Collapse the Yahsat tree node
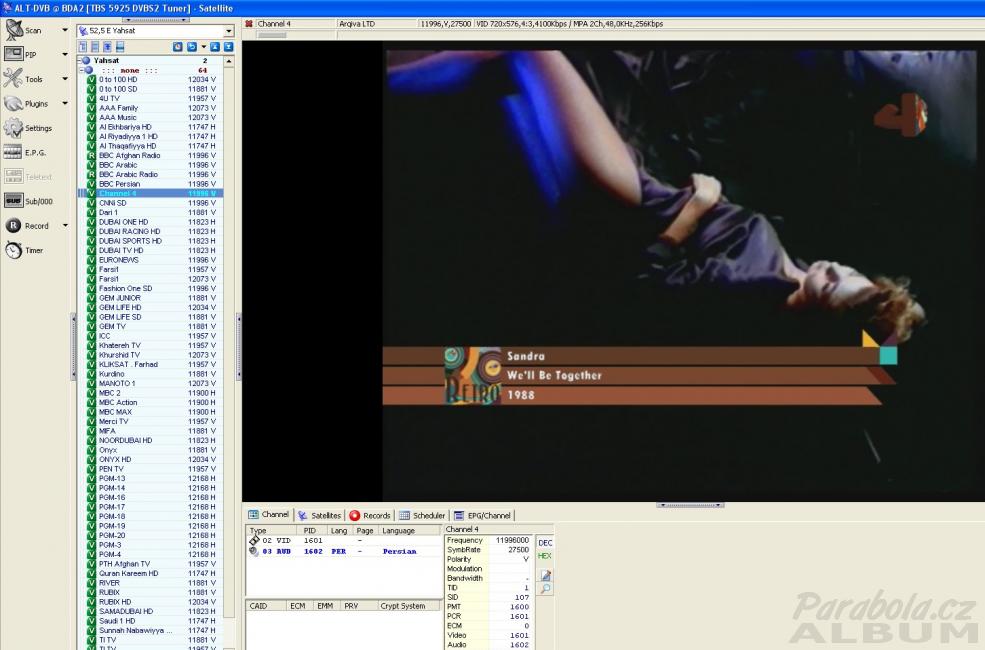 [x=80, y=61]
